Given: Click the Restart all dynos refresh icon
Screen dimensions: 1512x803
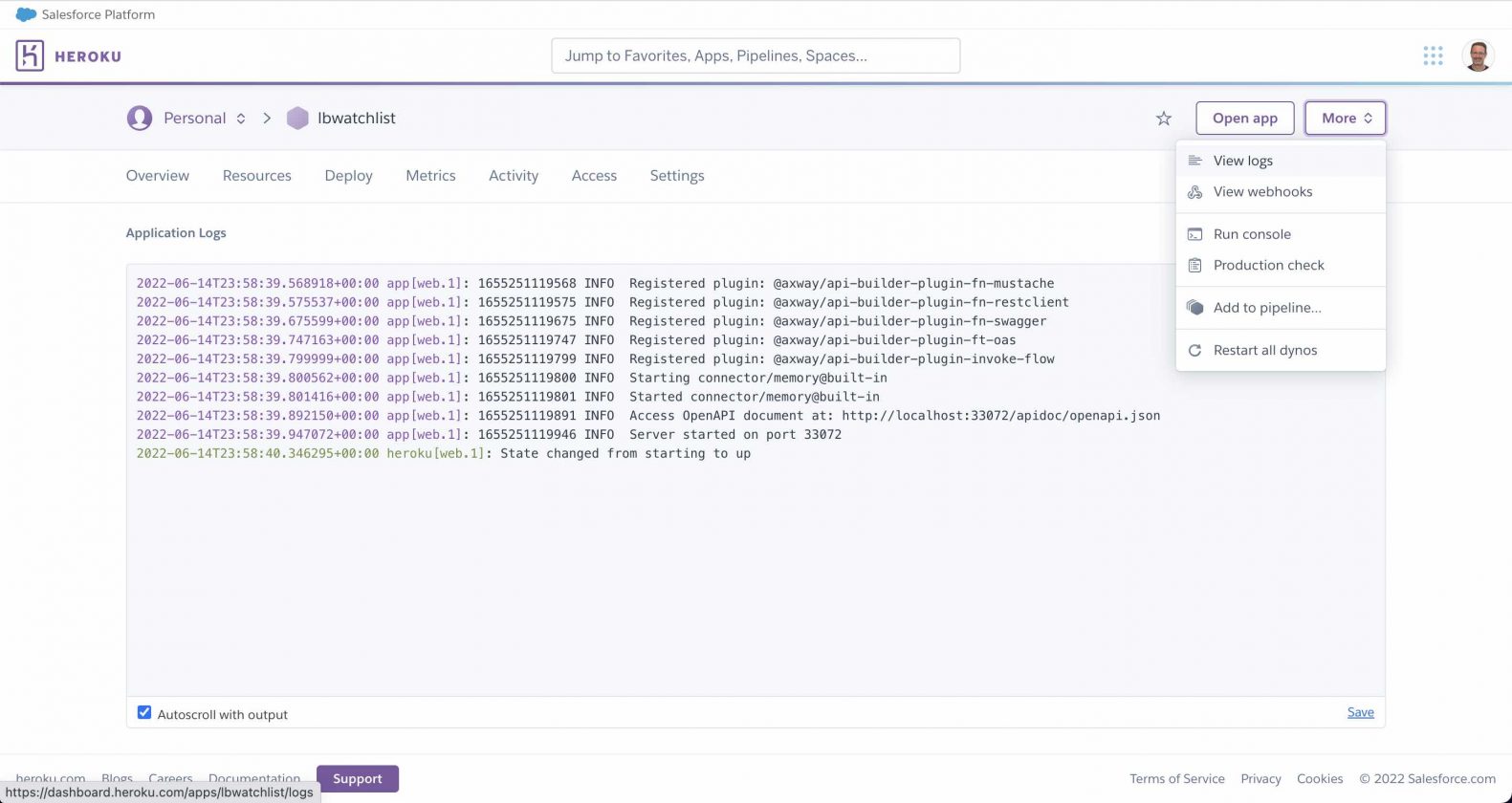Looking at the screenshot, I should (x=1194, y=351).
